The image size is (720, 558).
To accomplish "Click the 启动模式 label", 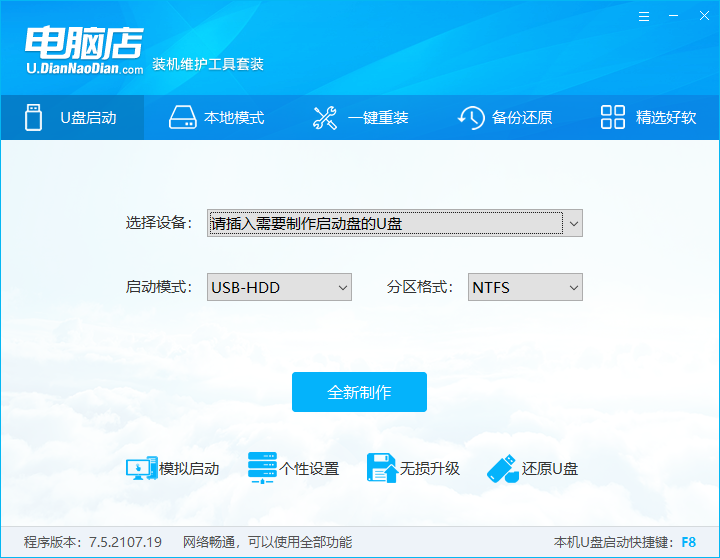I will click(159, 287).
